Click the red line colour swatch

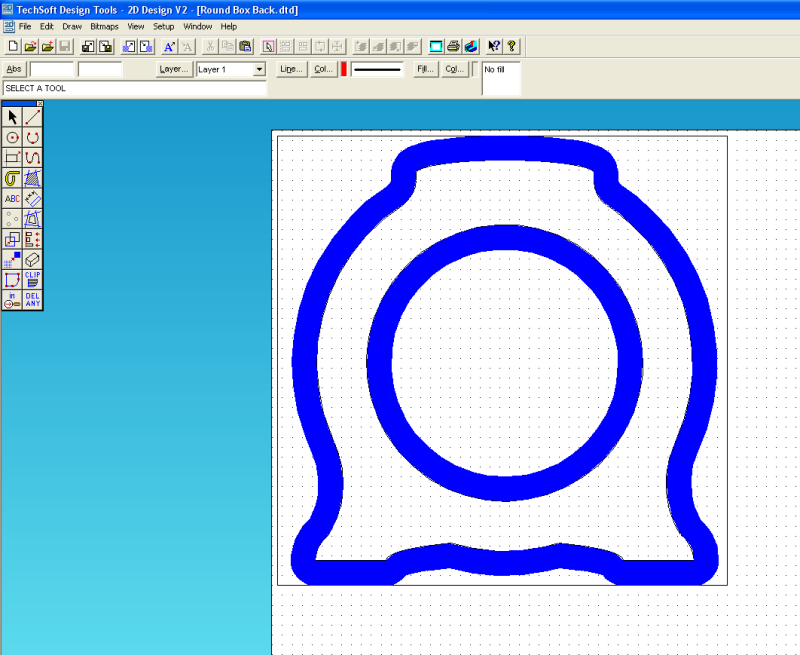pyautogui.click(x=344, y=69)
